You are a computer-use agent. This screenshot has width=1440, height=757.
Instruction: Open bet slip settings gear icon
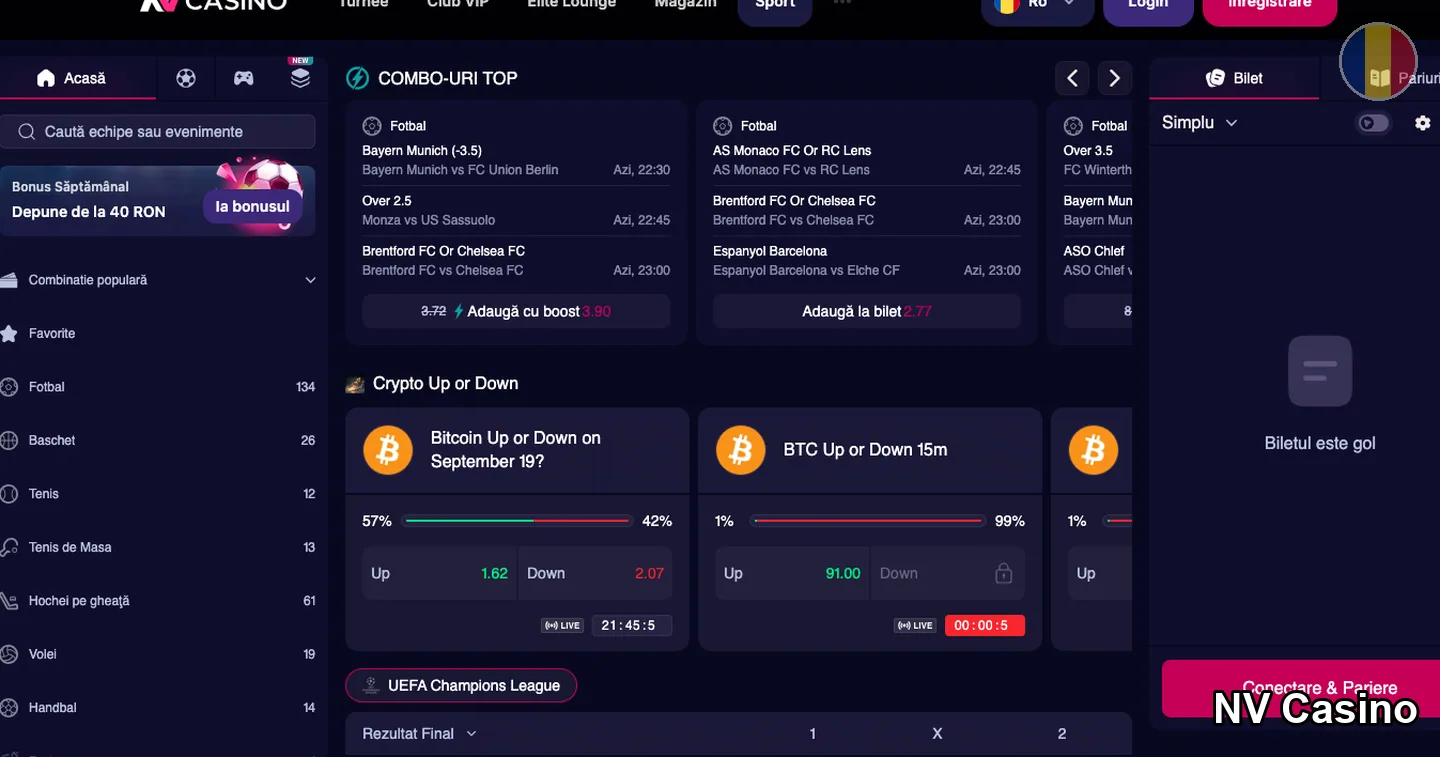tap(1423, 123)
